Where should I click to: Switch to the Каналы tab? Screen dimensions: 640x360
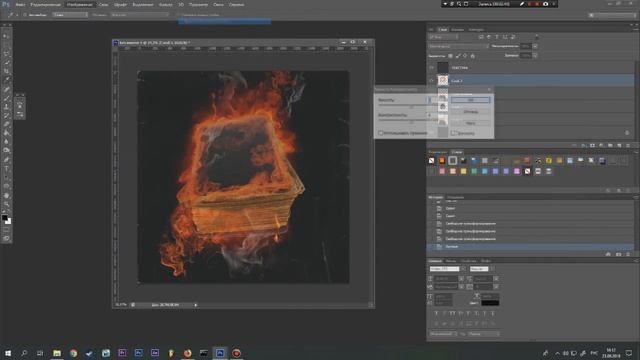(458, 30)
